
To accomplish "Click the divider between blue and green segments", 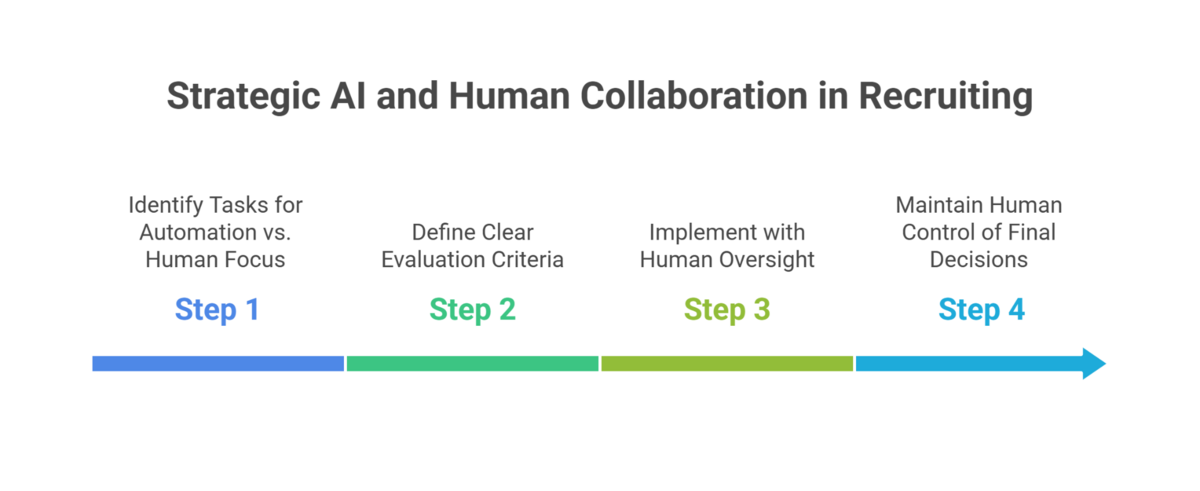I will [x=346, y=364].
